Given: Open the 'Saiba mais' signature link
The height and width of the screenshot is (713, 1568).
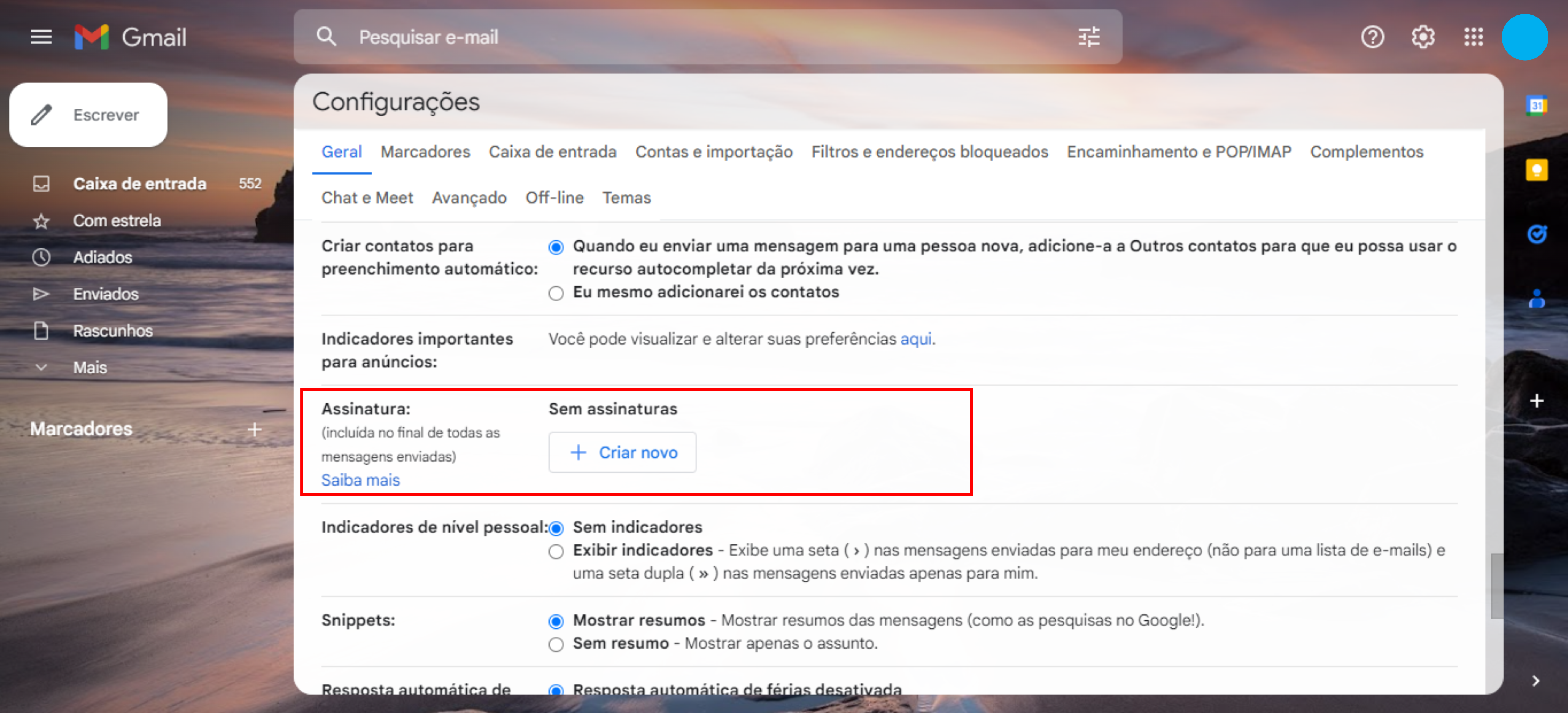Looking at the screenshot, I should coord(360,480).
